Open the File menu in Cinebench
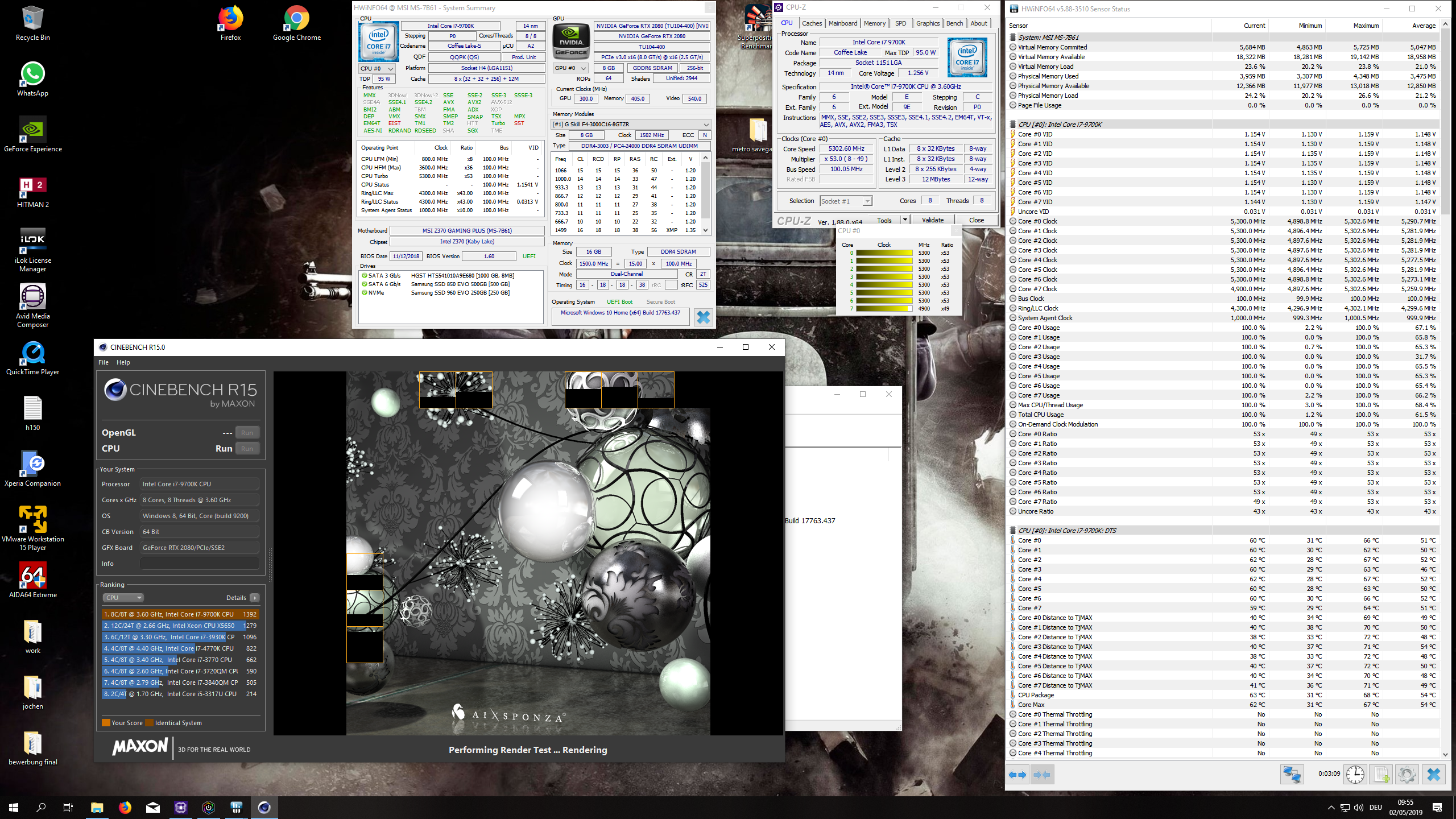The height and width of the screenshot is (819, 1456). [x=104, y=362]
